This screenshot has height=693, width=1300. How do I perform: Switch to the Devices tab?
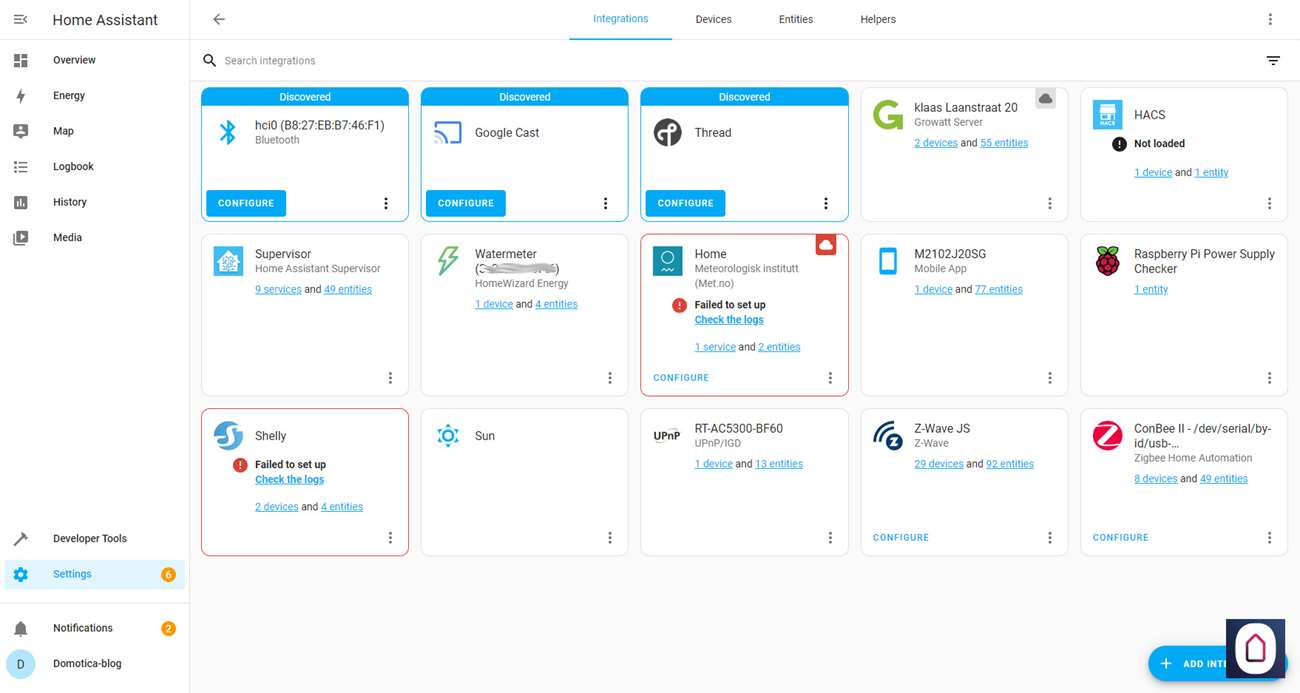713,19
